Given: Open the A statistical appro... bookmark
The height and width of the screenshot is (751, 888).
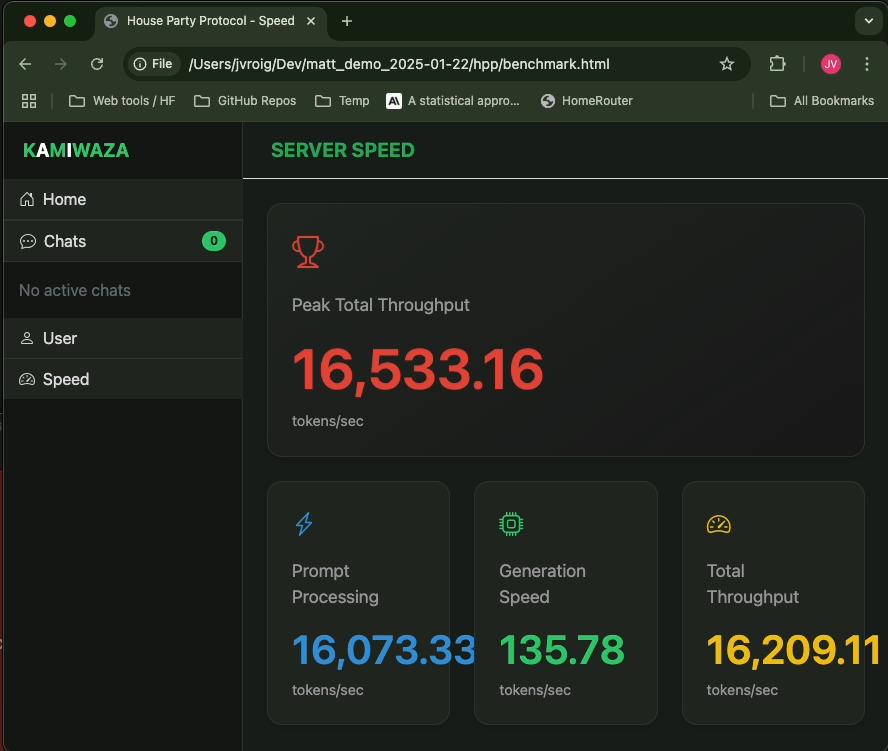Looking at the screenshot, I should coord(452,101).
